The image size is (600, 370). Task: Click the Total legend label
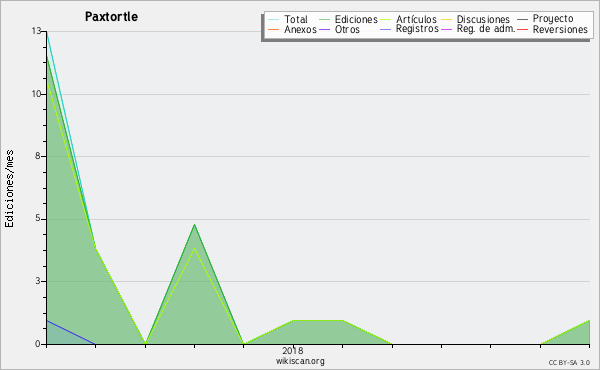295,19
